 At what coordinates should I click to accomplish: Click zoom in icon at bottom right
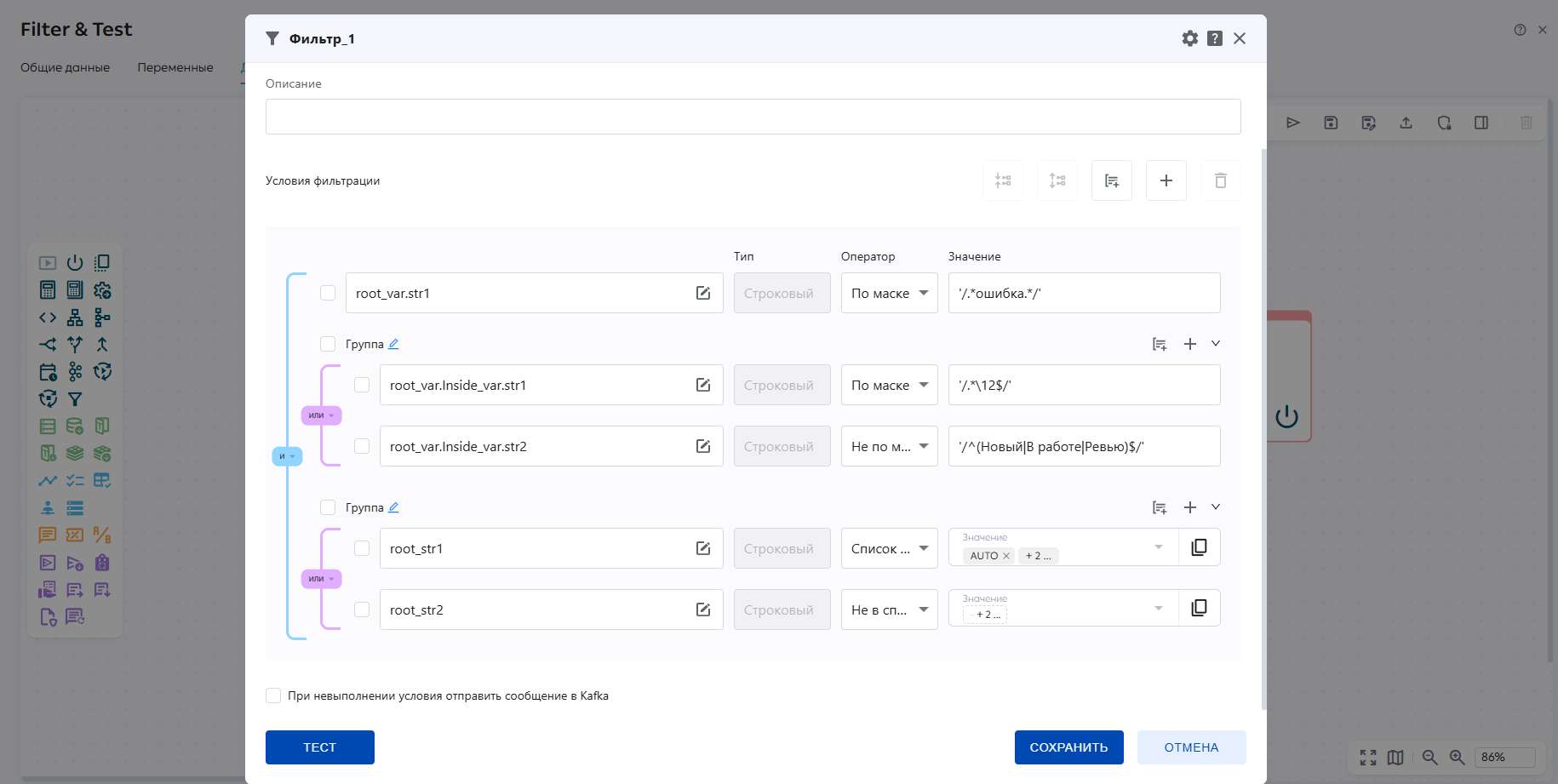coord(1457,757)
